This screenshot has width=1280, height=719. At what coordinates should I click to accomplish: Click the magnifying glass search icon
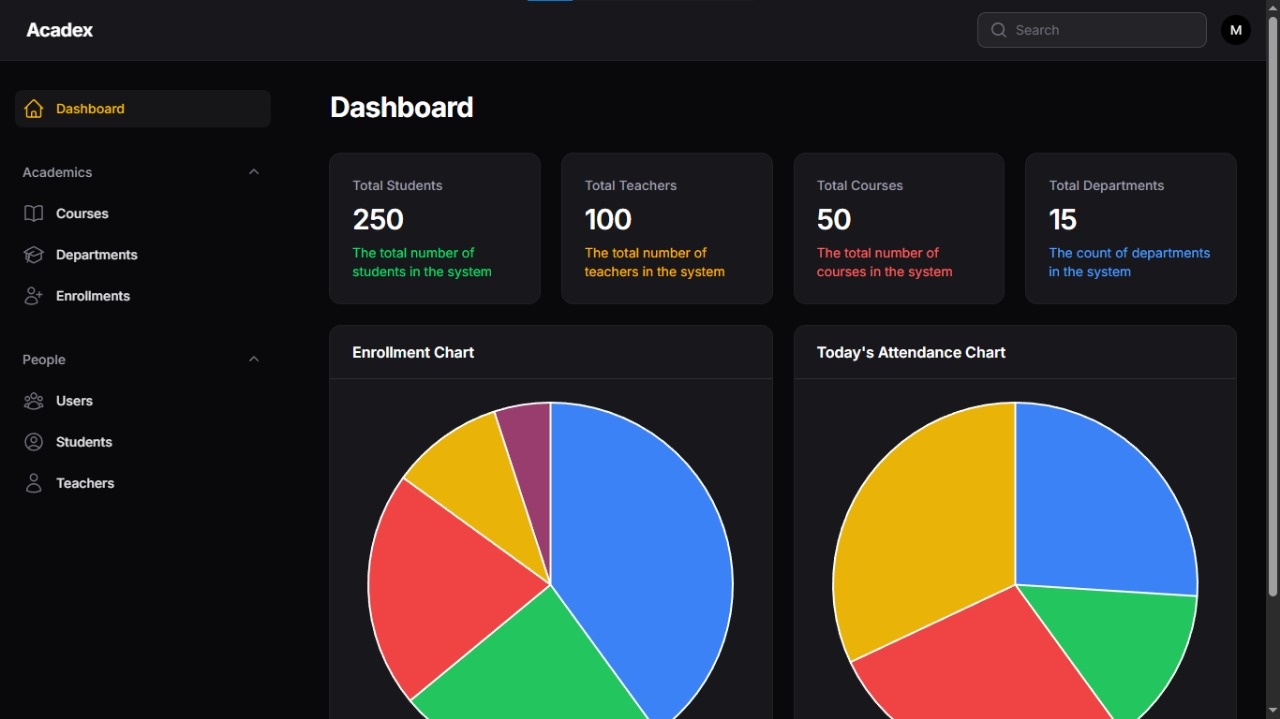pyautogui.click(x=998, y=30)
